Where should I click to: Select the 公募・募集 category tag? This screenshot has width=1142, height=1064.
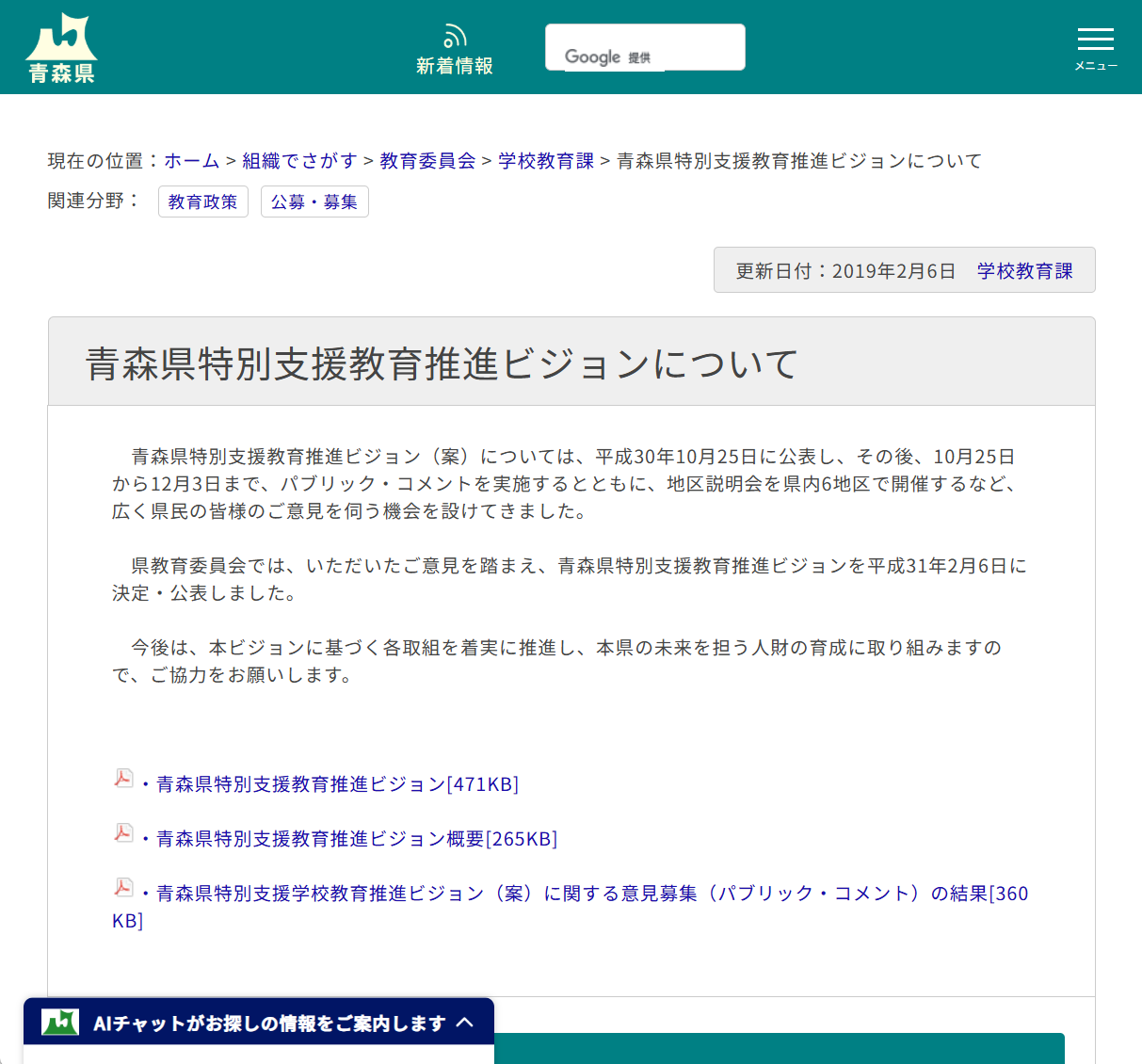coord(314,201)
